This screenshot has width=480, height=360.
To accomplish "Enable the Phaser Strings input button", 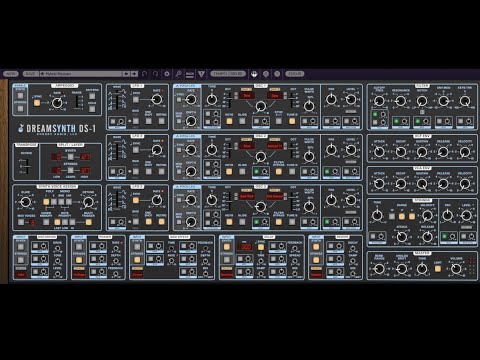I will coord(79,260).
